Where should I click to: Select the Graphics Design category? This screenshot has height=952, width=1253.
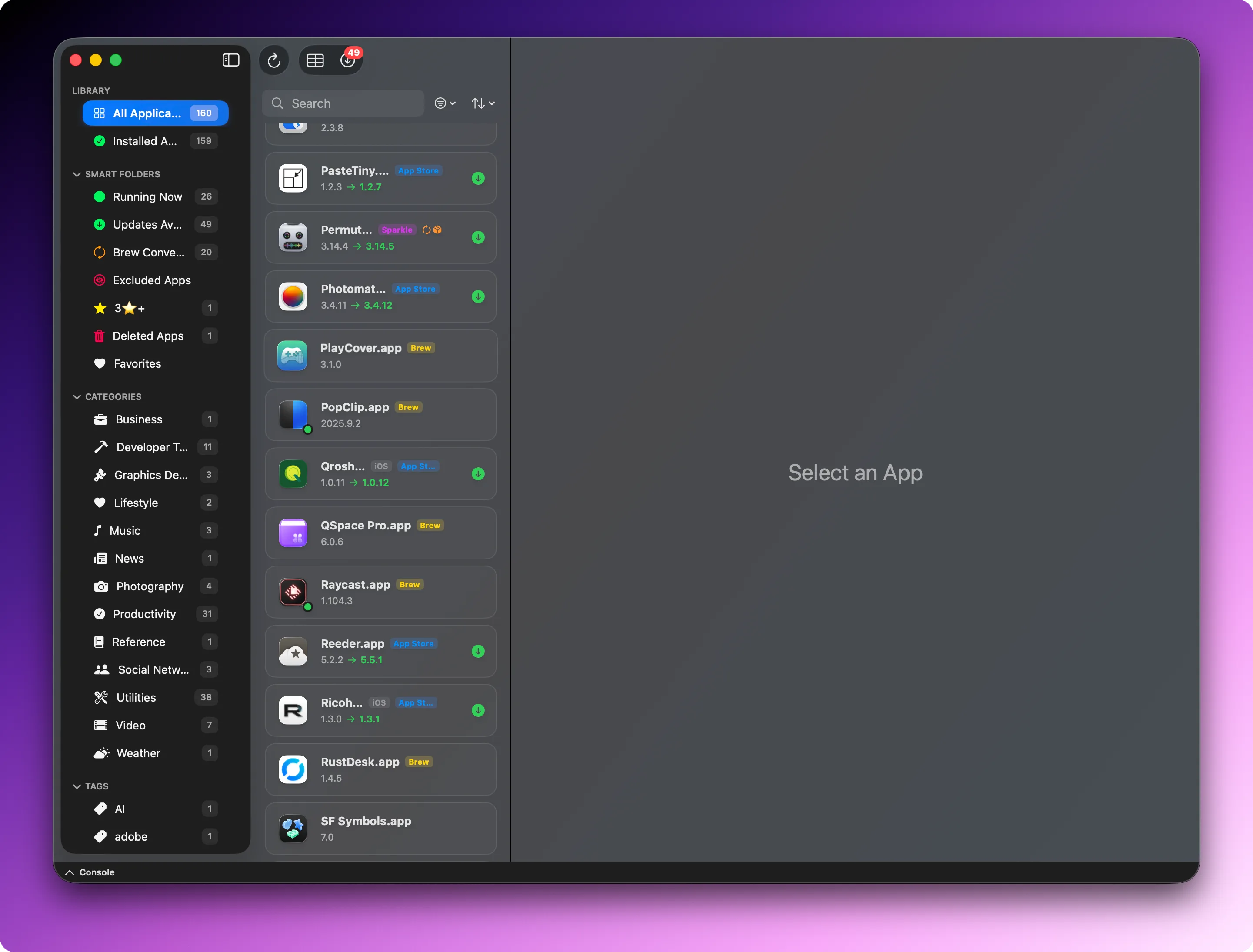[x=155, y=474]
